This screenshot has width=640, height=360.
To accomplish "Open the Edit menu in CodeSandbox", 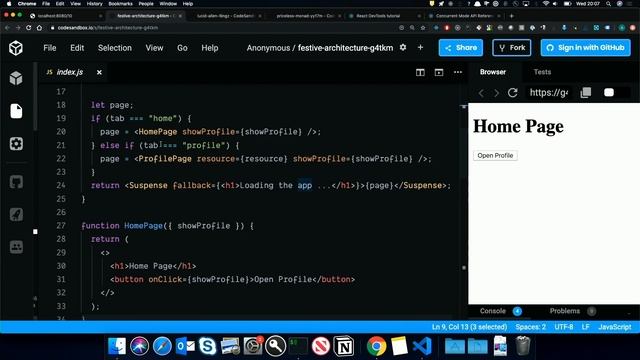I will 77,48.
